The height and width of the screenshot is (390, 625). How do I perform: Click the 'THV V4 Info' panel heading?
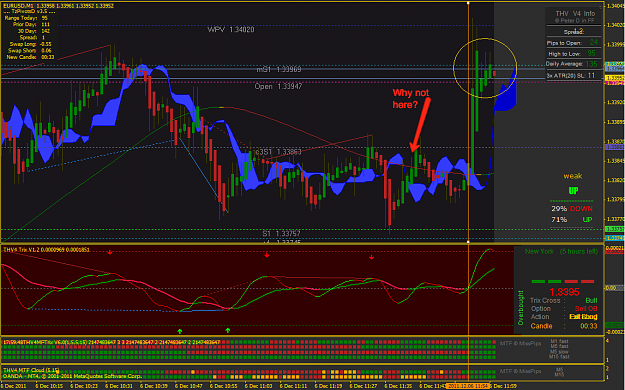(575, 14)
